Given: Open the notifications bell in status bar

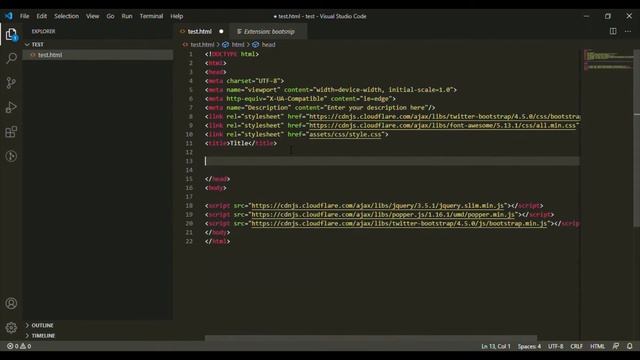Looking at the screenshot, I should [629, 346].
